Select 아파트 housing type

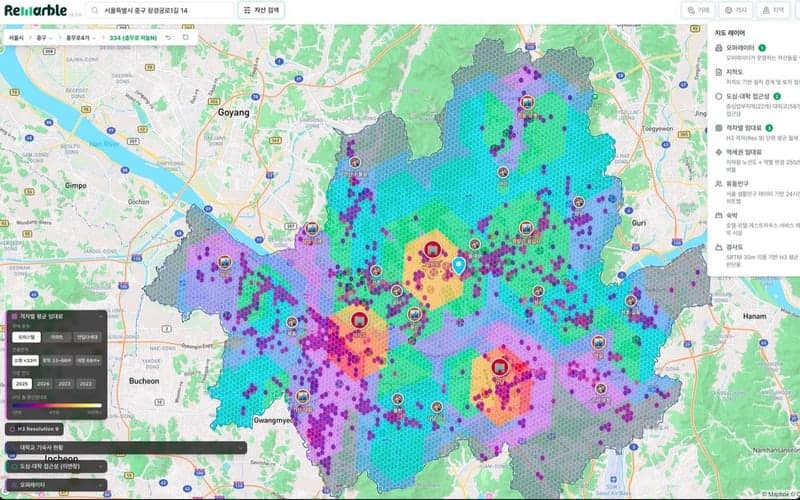57,337
